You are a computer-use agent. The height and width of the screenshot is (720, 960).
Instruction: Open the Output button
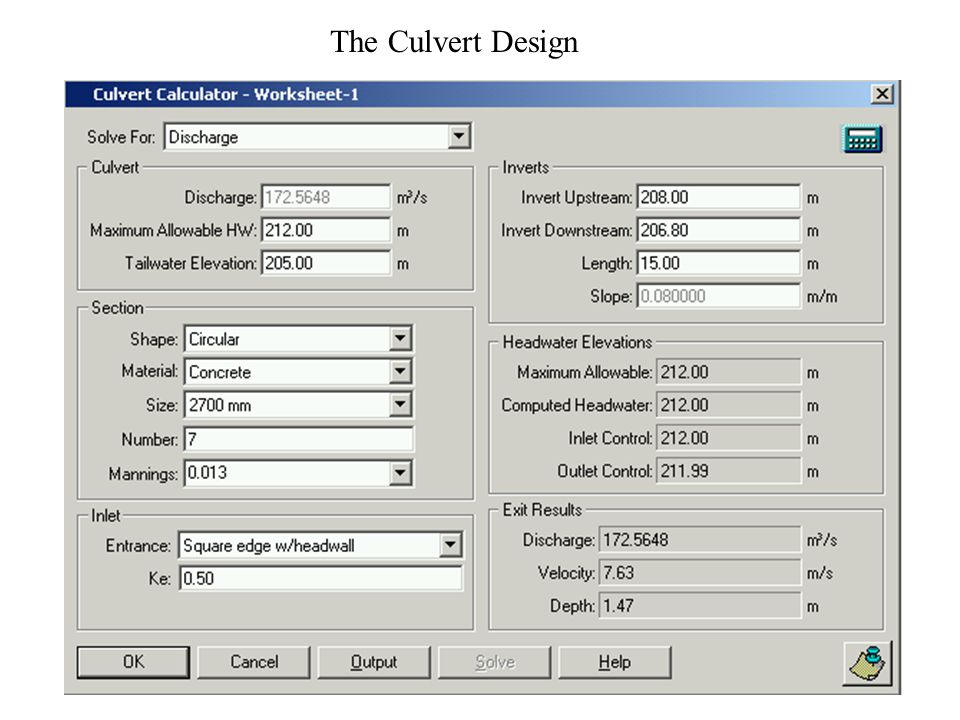373,662
